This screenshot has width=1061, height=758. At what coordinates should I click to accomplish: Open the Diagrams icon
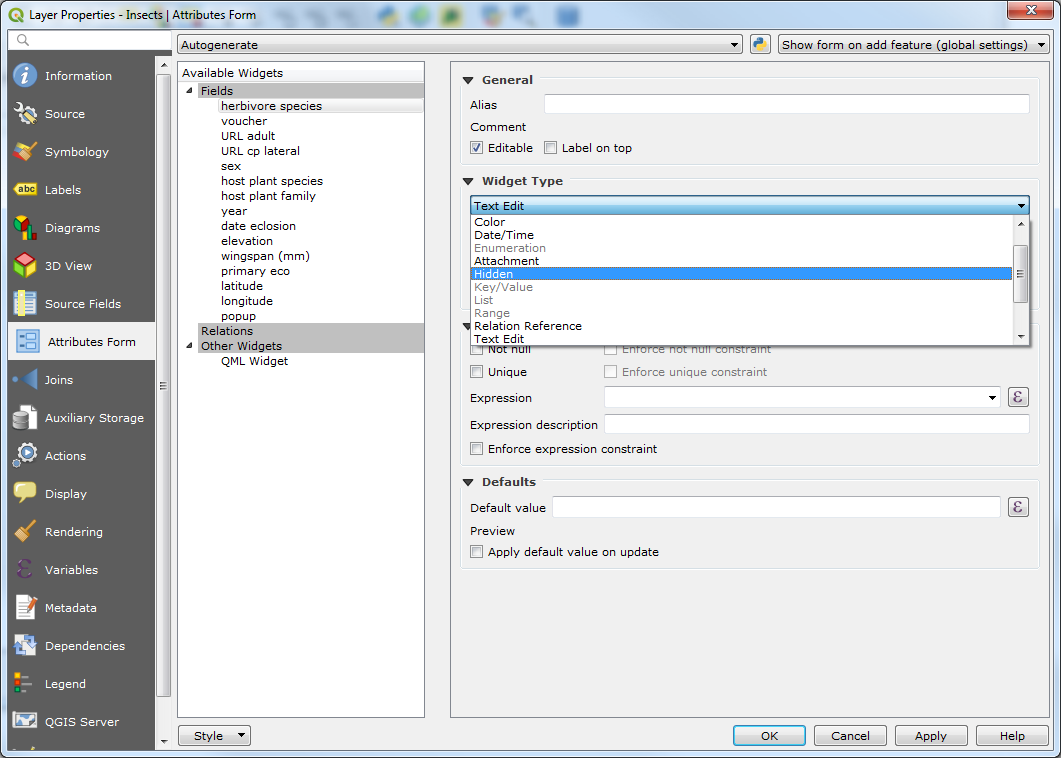point(25,228)
